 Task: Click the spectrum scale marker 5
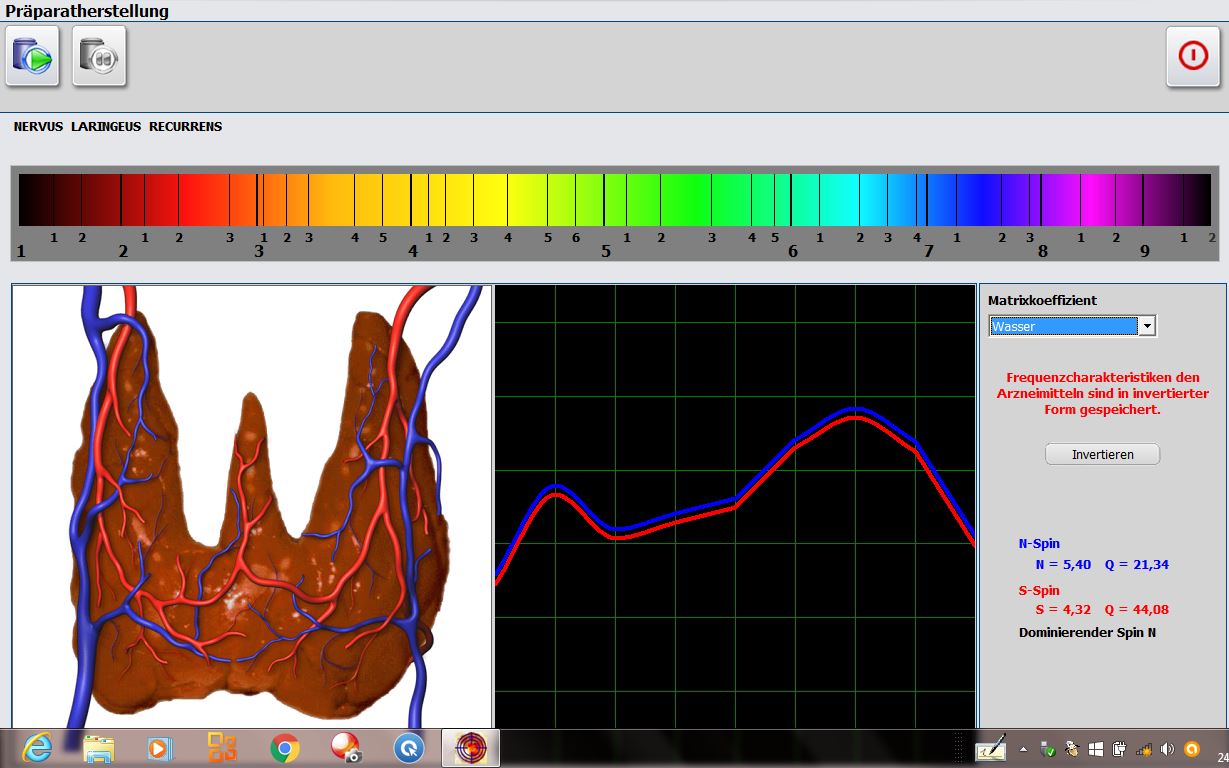(x=605, y=252)
